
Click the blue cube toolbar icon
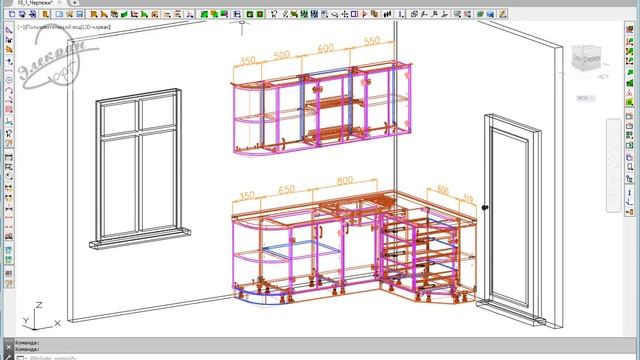point(490,14)
